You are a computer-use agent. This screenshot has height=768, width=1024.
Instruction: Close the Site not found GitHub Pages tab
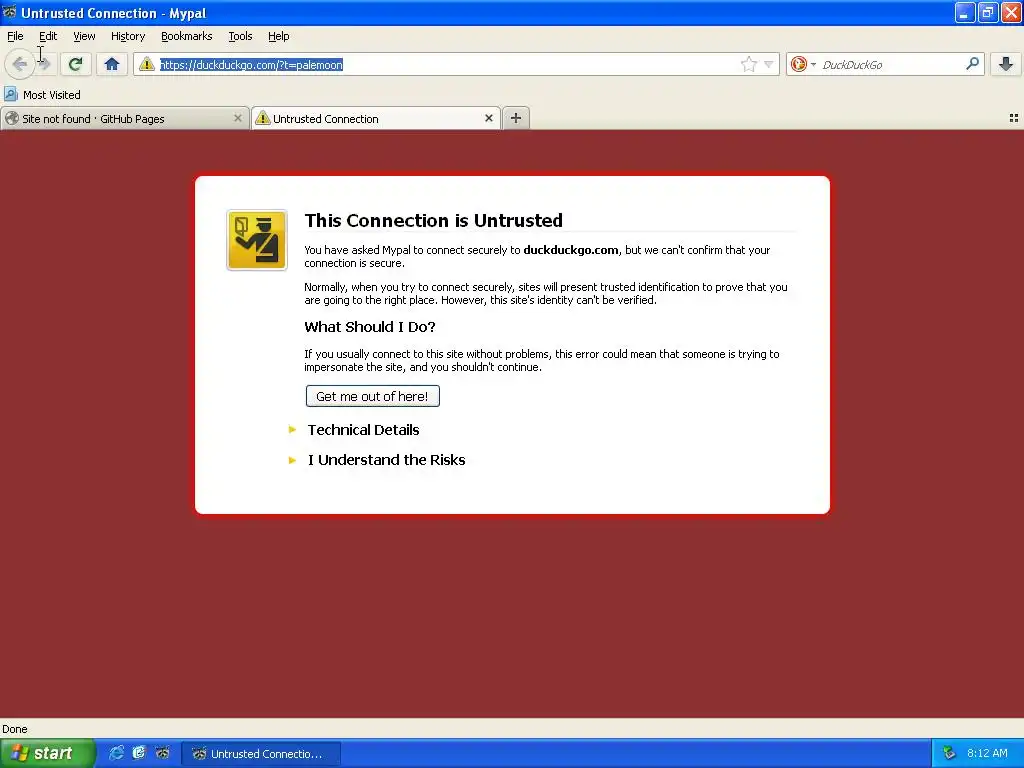238,118
